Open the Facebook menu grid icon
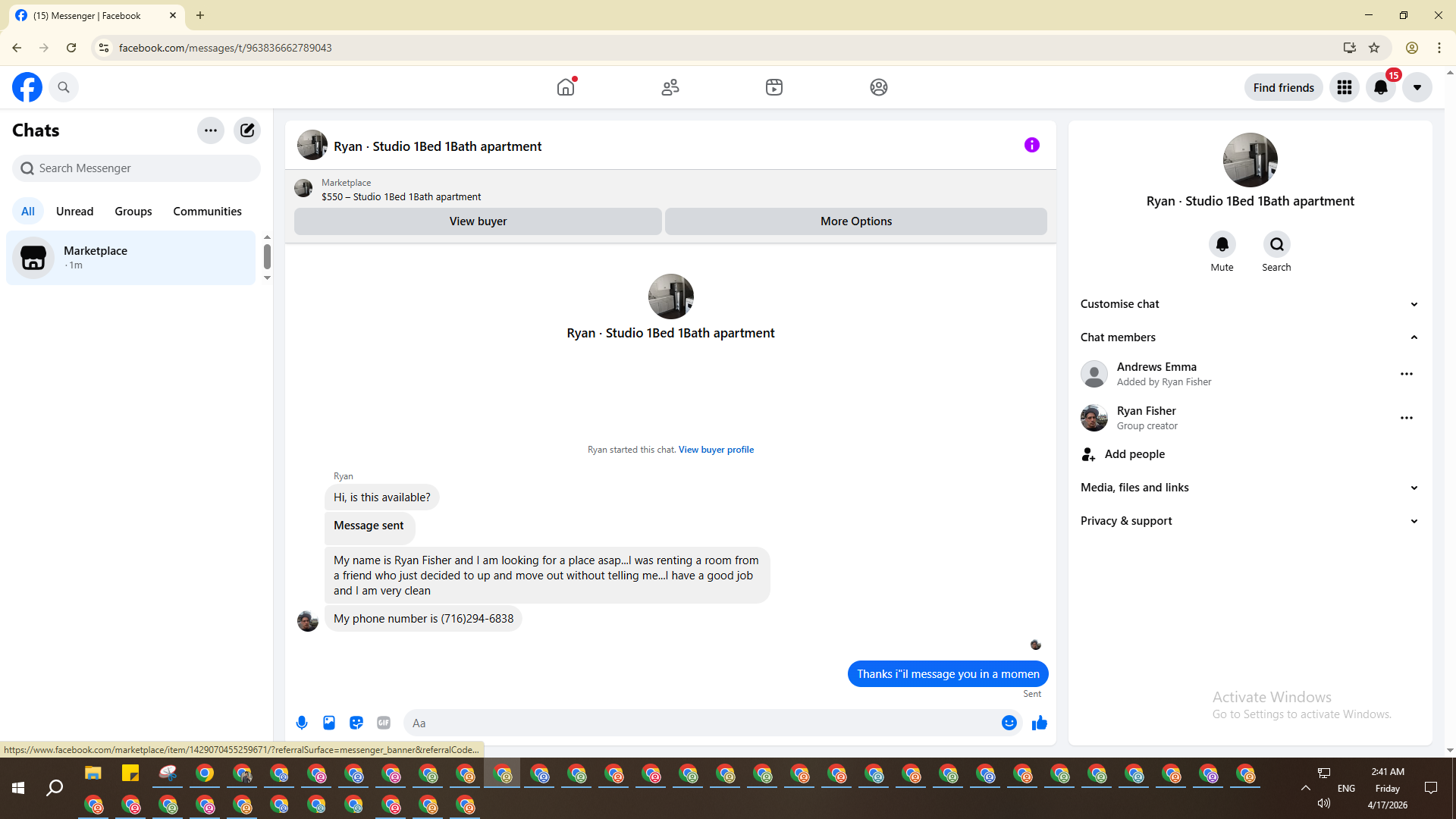This screenshot has height=819, width=1456. pos(1345,87)
